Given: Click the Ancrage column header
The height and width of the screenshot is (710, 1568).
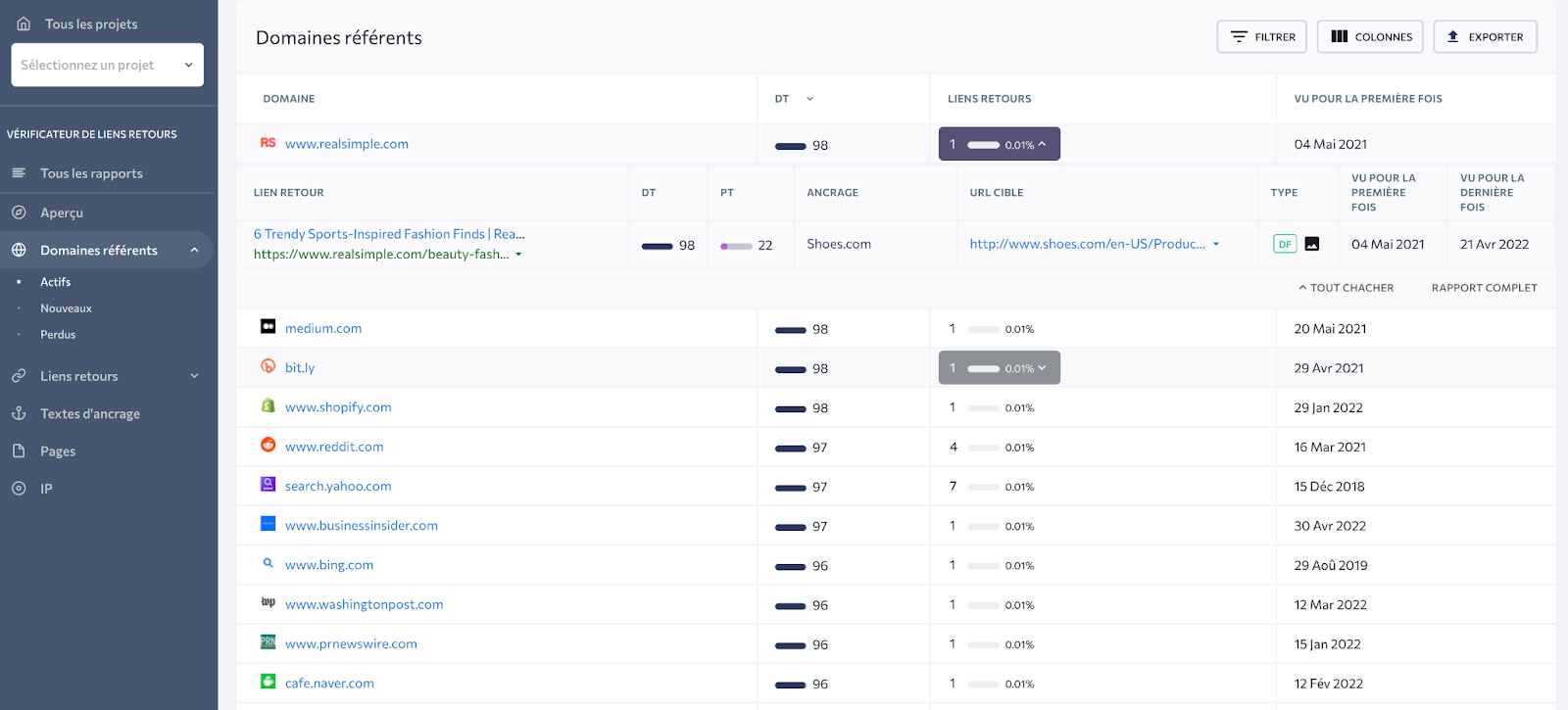Looking at the screenshot, I should click(833, 193).
